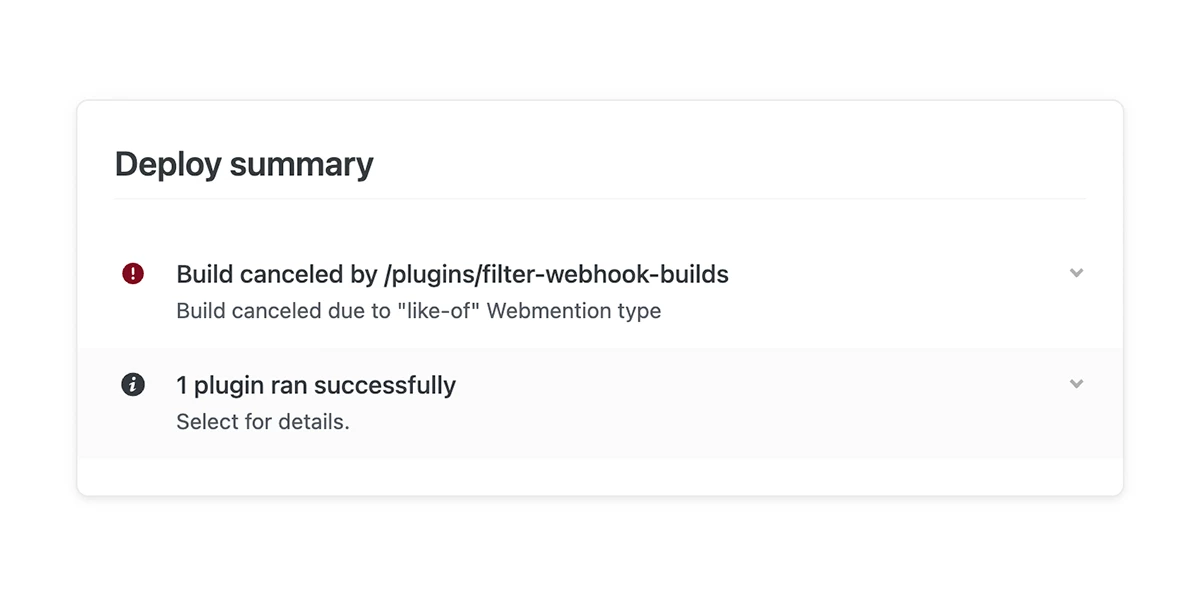This screenshot has width=1200, height=600.
Task: Click the word "Webmention" in the cancel reason
Action: [x=545, y=311]
